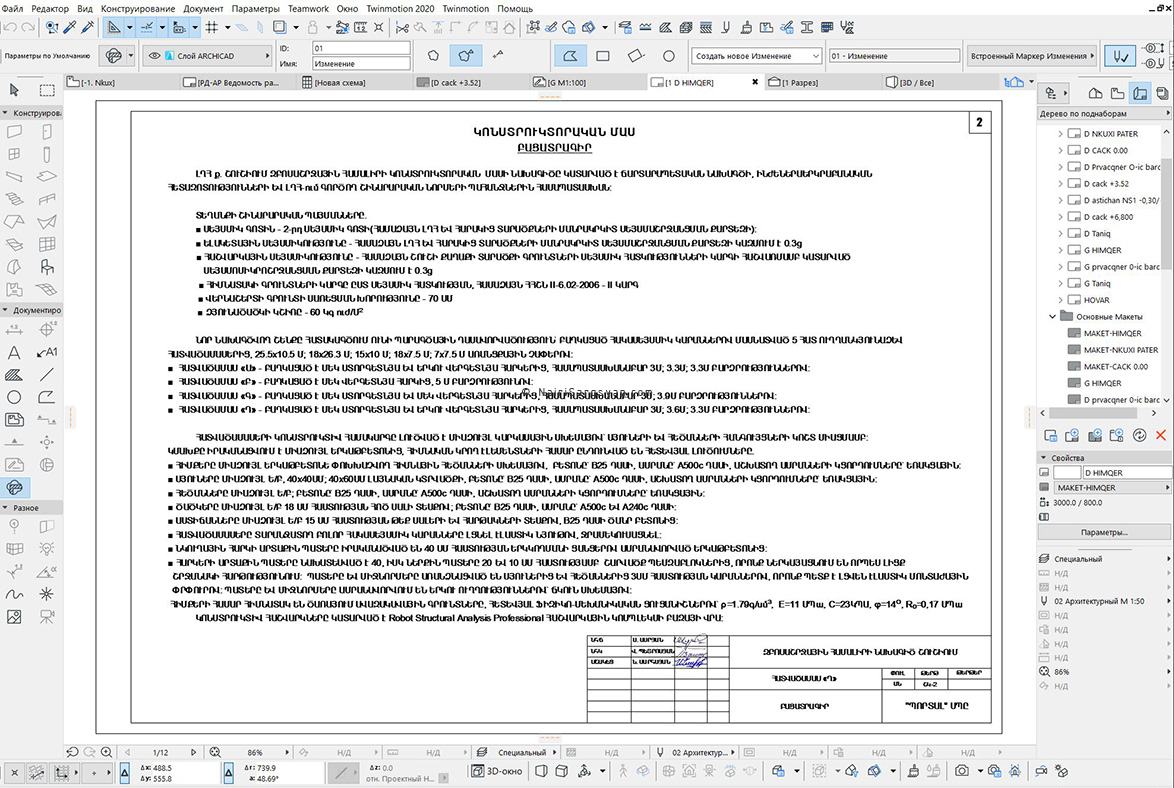Select the Marquee tool in toolbox
The image size is (1174, 788).
[46, 91]
